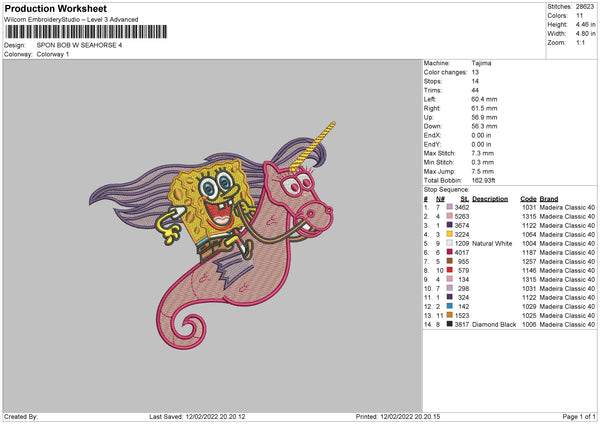
Task: Click the Min Stitch value 0.3 mm
Action: tap(483, 162)
